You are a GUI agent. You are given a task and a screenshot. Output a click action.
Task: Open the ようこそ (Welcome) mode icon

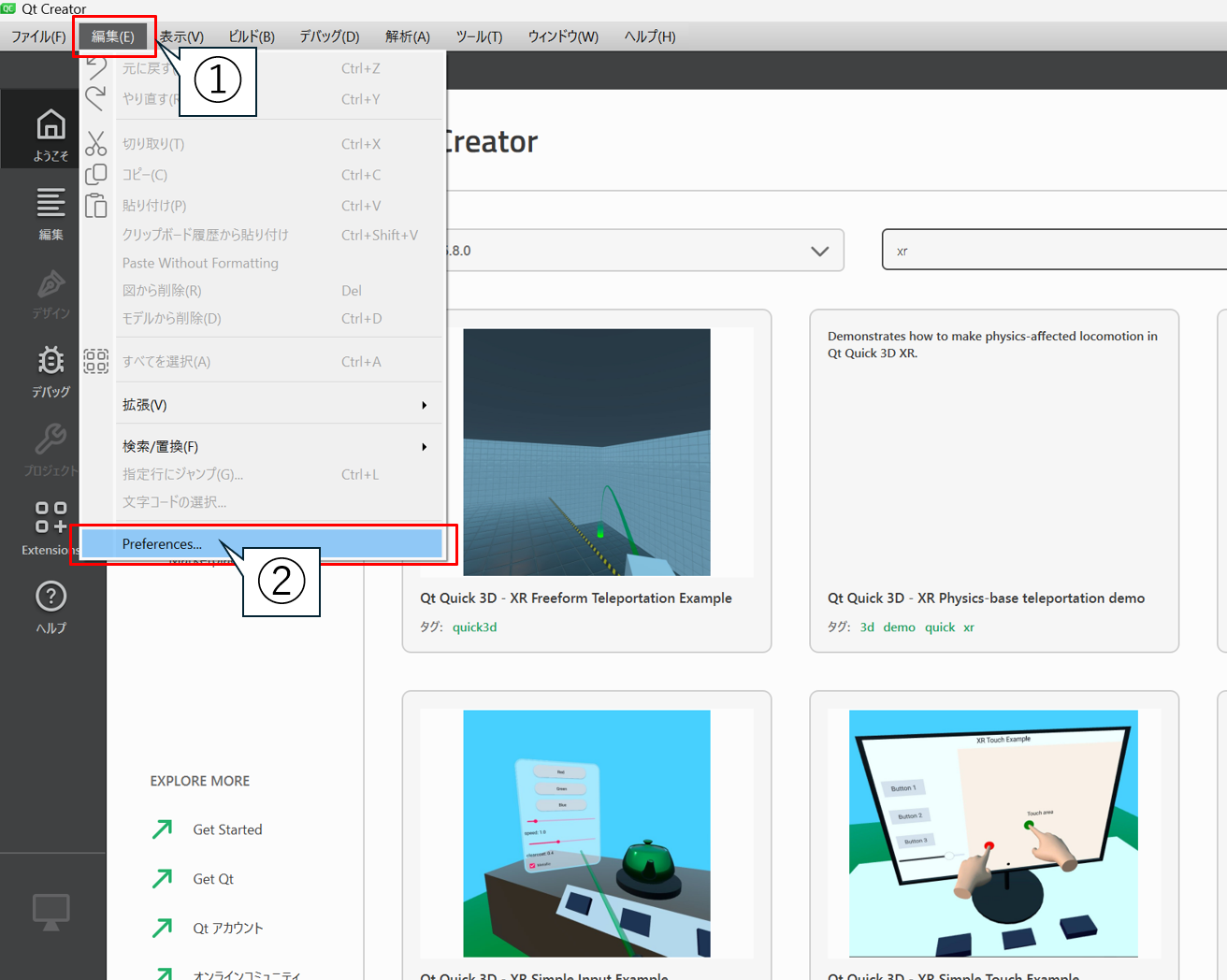pos(51,134)
